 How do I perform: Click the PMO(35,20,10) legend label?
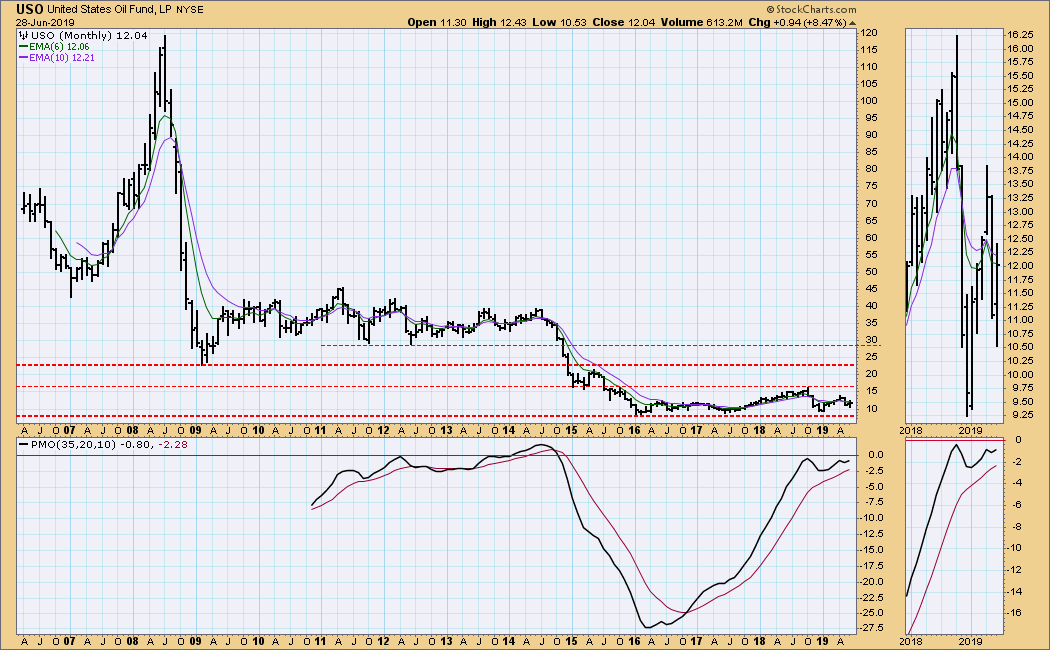tap(75, 444)
